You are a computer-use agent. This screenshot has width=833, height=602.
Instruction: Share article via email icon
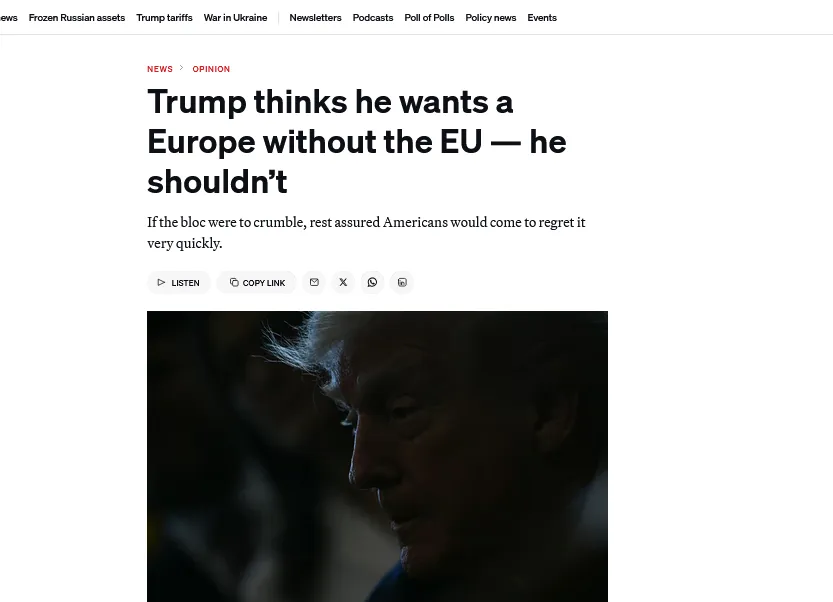click(x=314, y=282)
